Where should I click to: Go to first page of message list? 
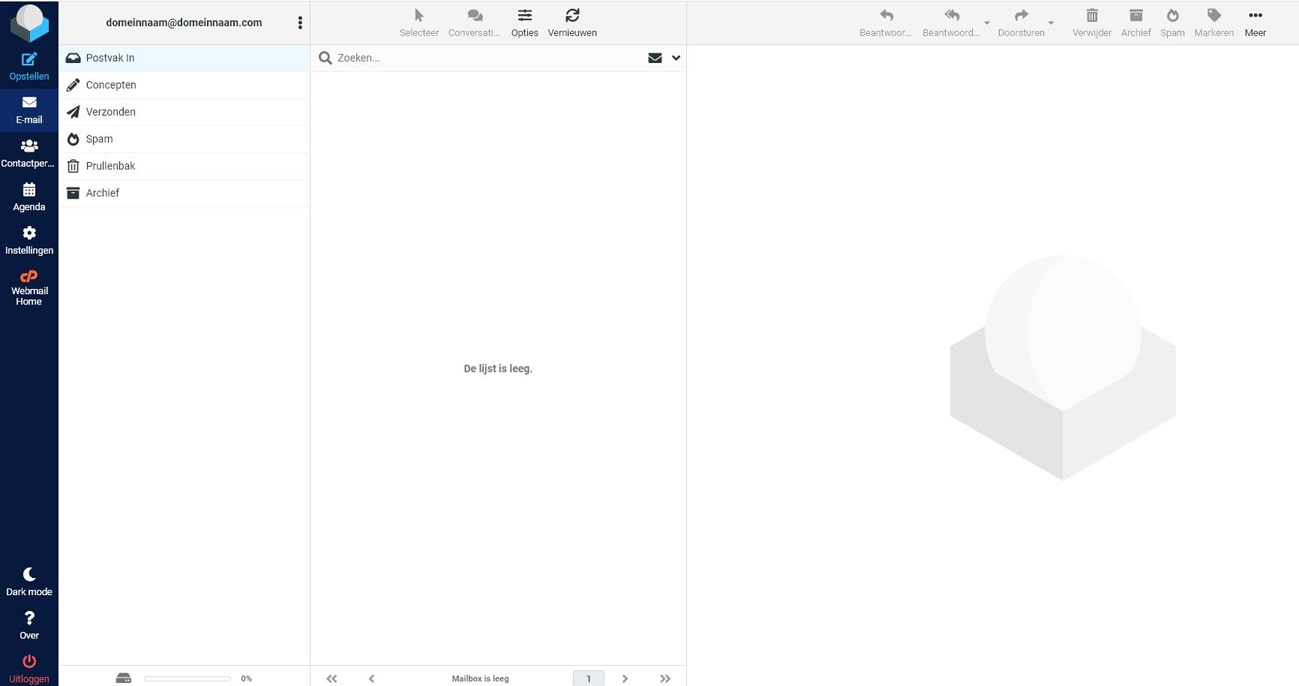click(332, 678)
